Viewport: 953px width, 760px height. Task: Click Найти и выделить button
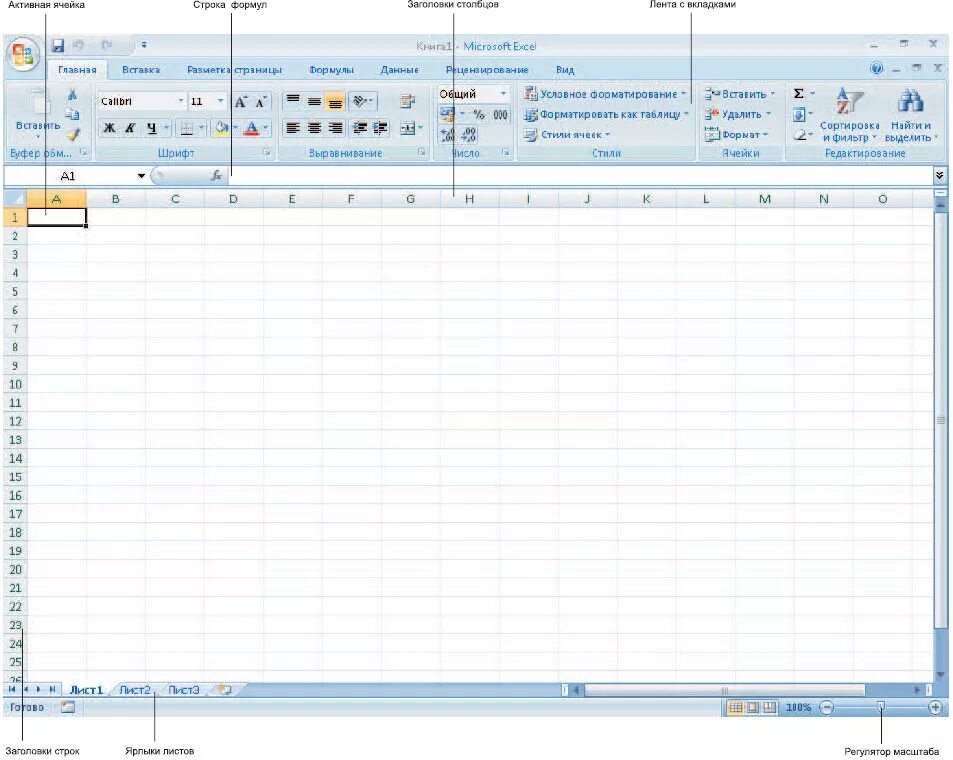(x=910, y=114)
